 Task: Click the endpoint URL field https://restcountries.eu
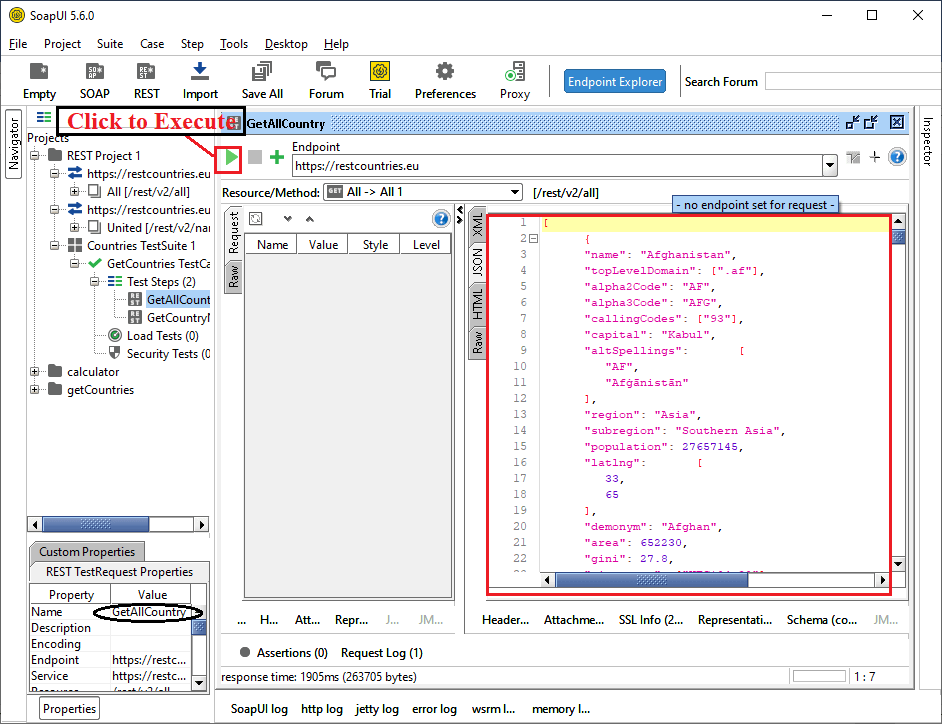(x=557, y=166)
